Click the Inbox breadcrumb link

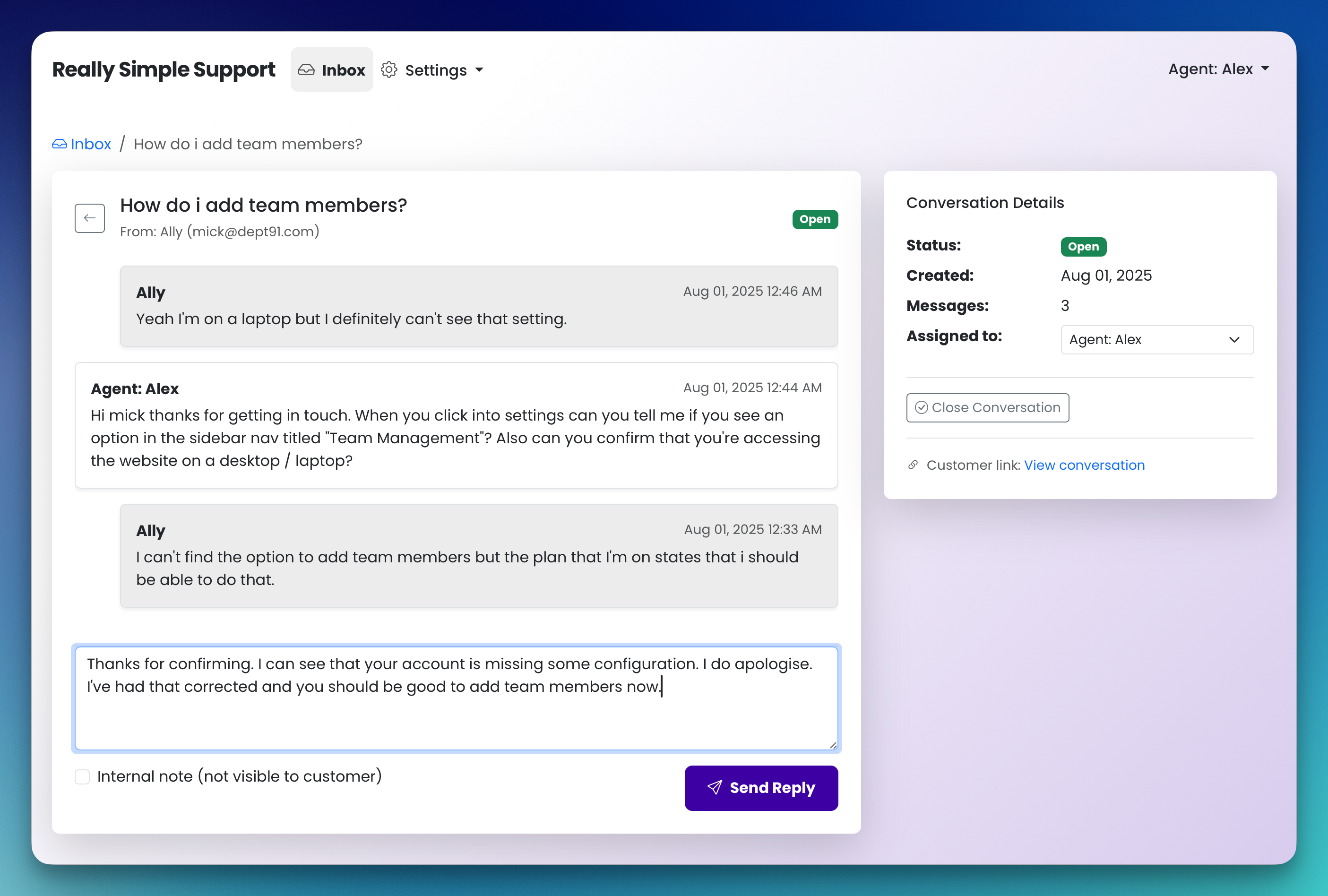point(90,144)
